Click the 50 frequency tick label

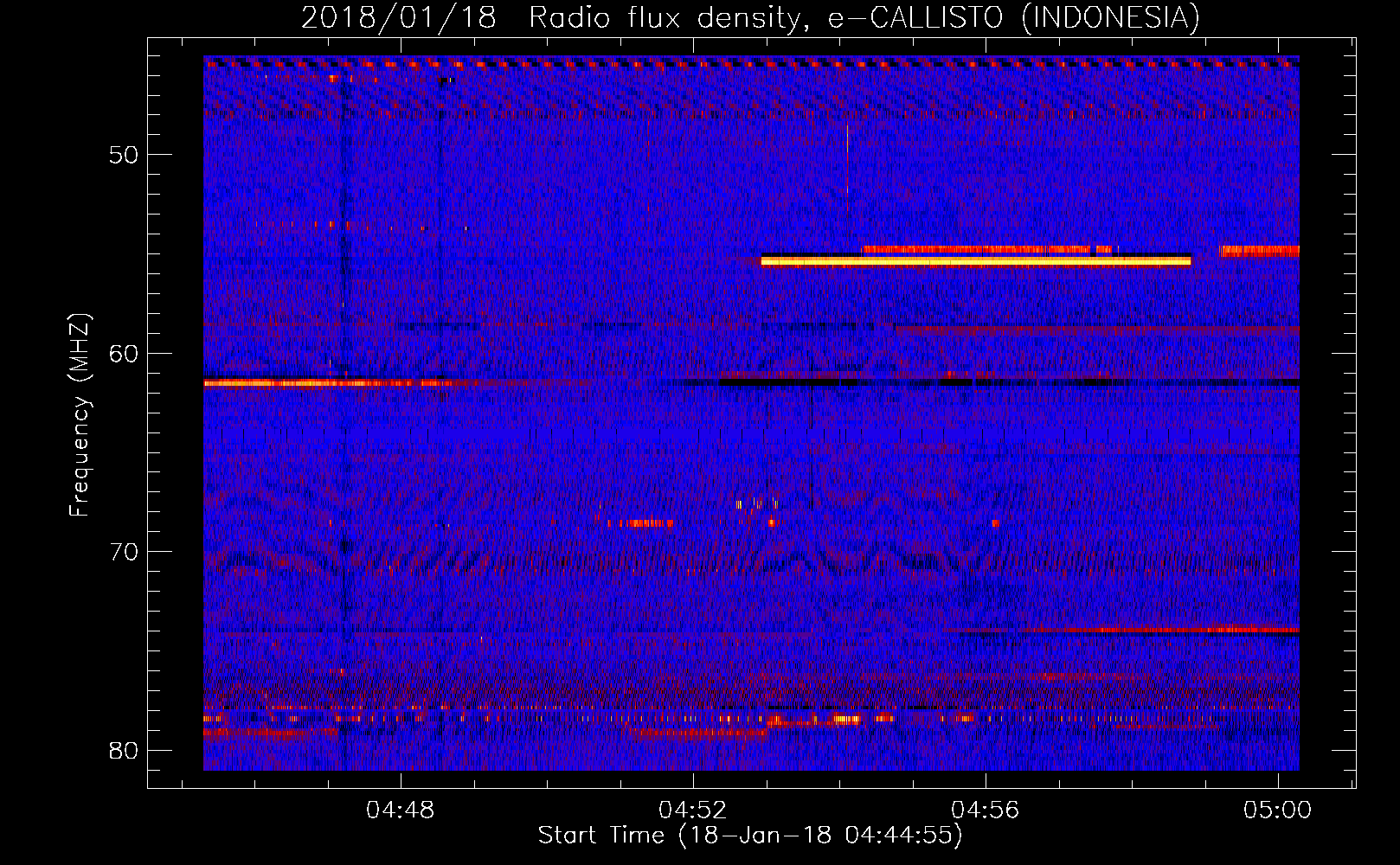coord(124,155)
